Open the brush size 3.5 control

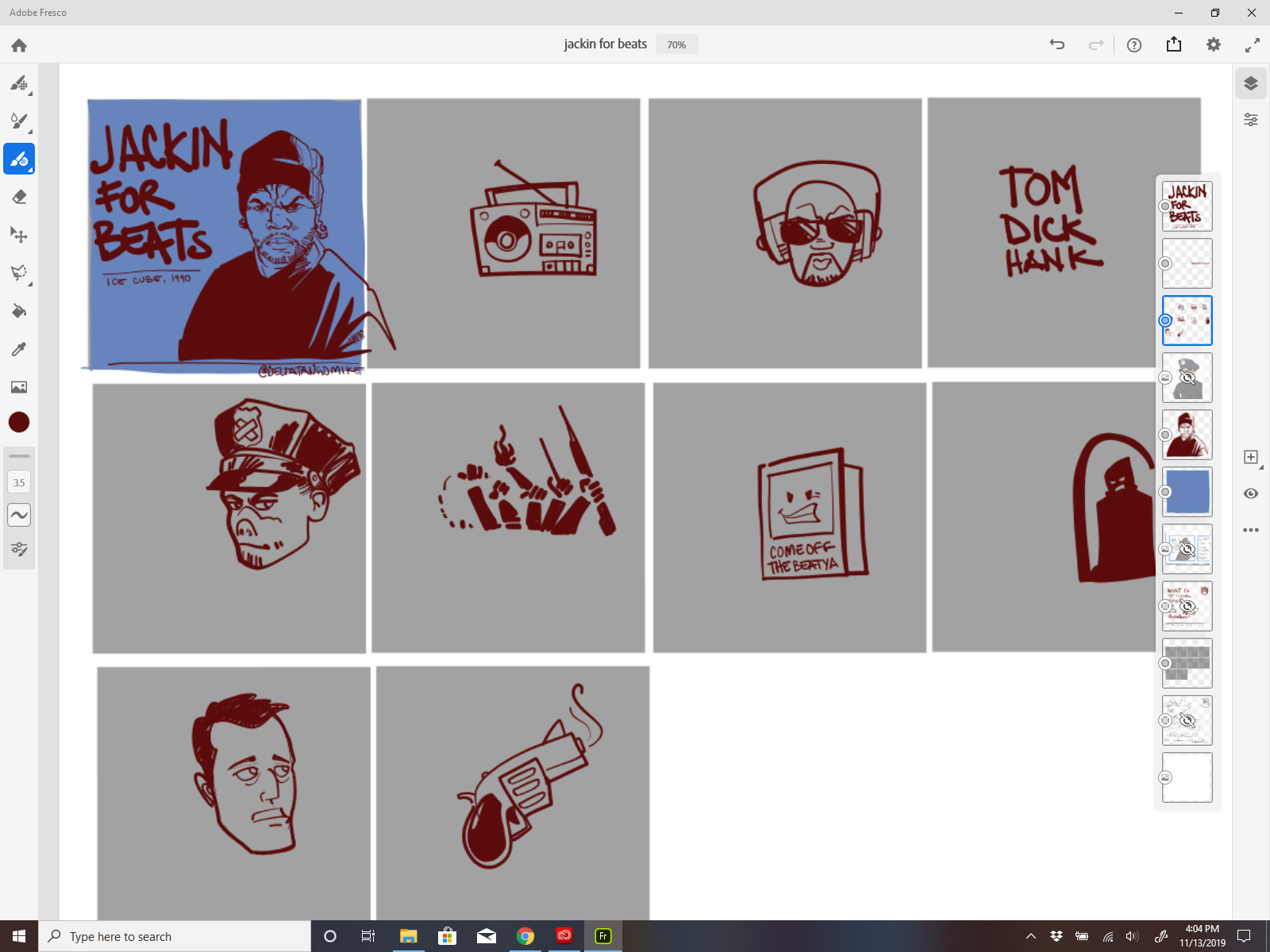[19, 482]
